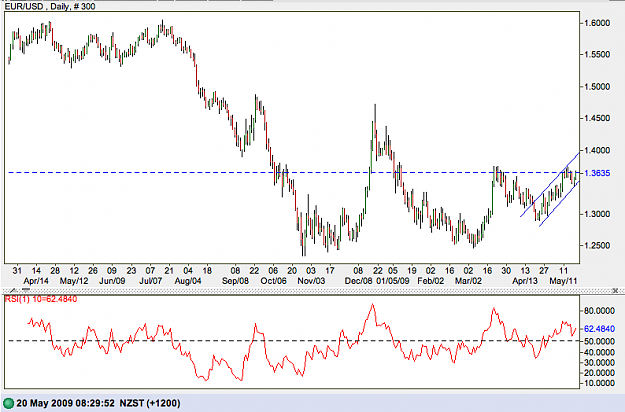This screenshot has width=625, height=412.
Task: Click the 10.0000 RSI axis label
Action: coord(599,383)
